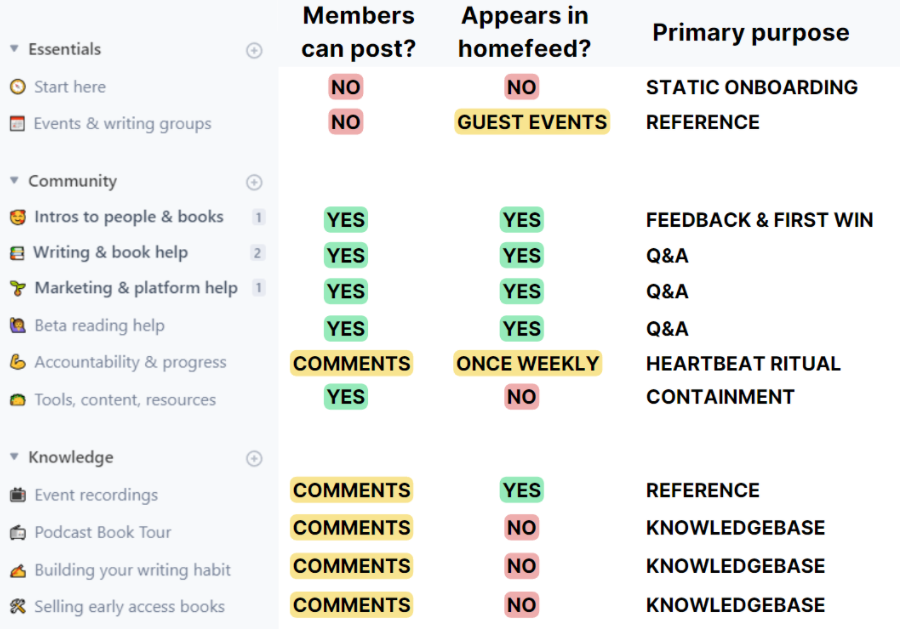Click the Event recordings camera icon

pyautogui.click(x=17, y=495)
